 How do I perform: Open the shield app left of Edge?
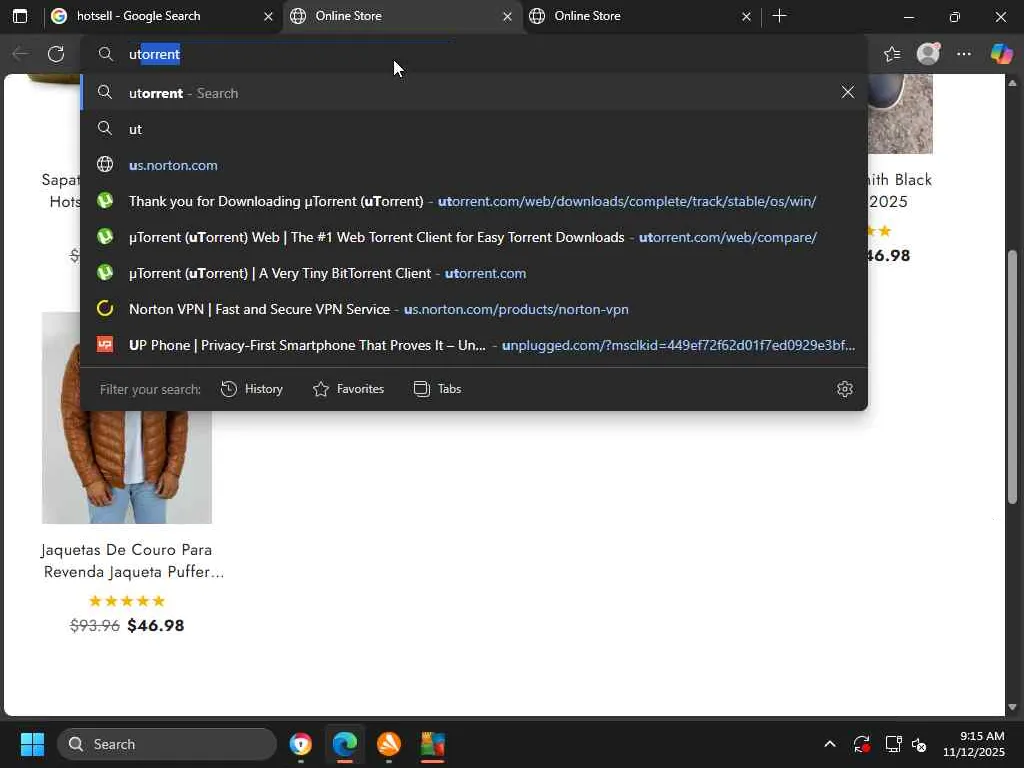[300, 744]
